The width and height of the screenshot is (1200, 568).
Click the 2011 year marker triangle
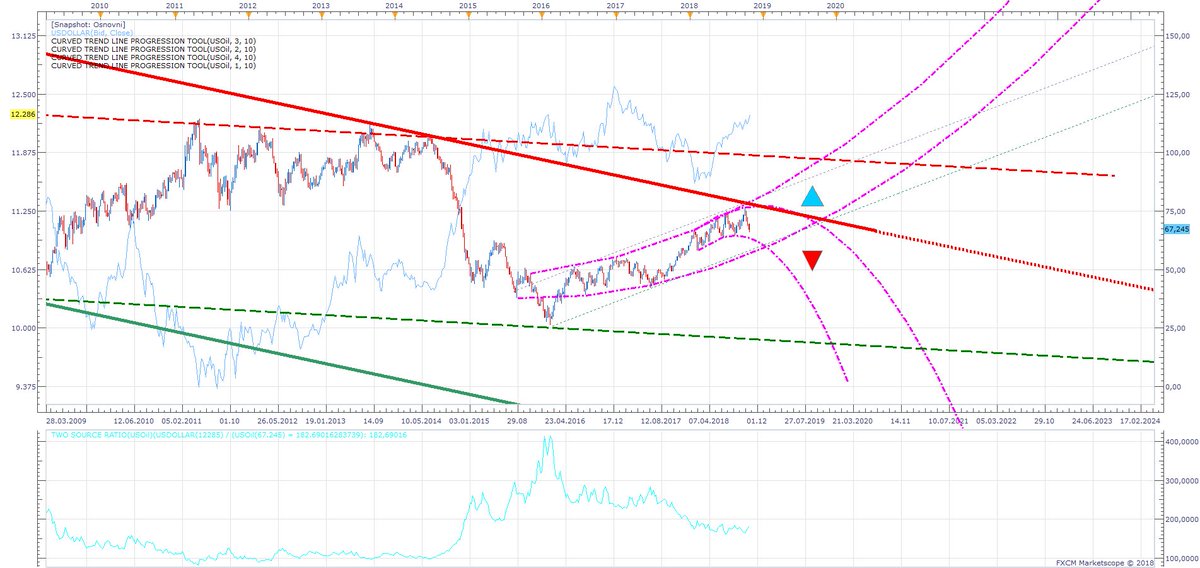pyautogui.click(x=175, y=14)
